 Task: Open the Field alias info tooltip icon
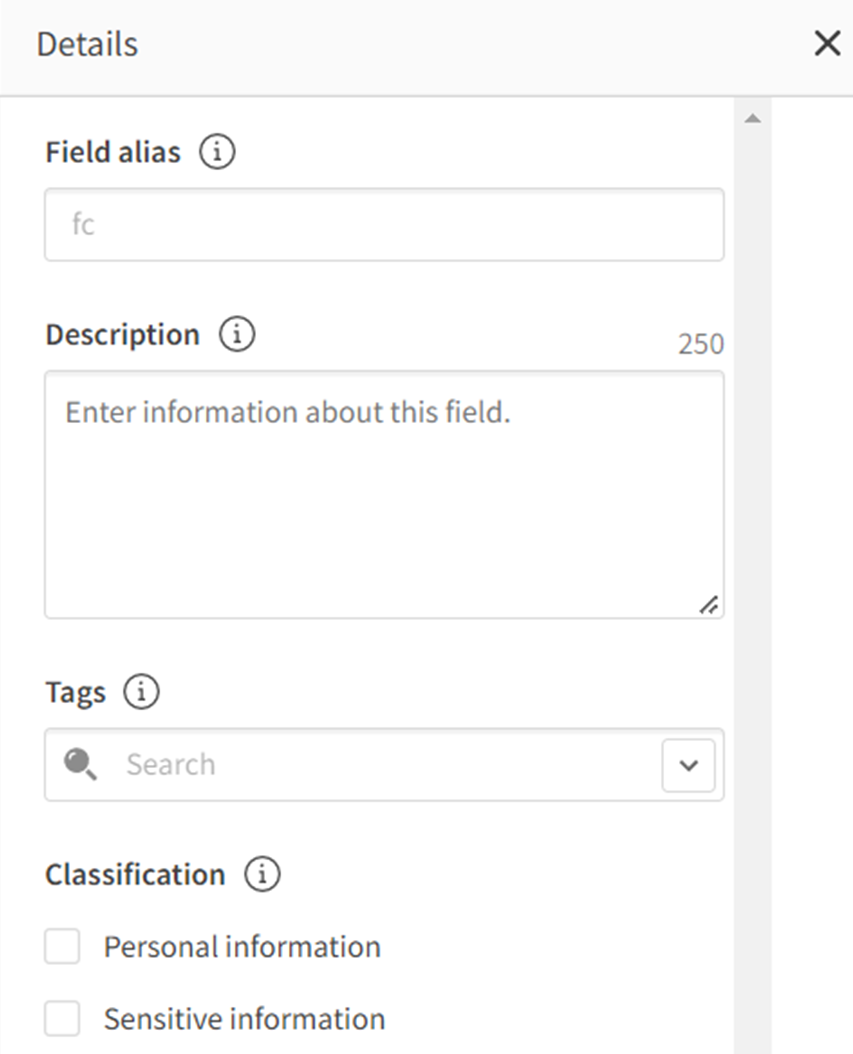coord(217,151)
